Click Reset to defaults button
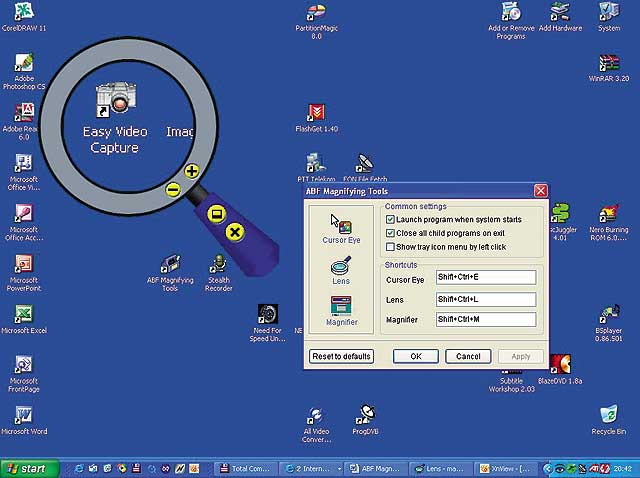640x478 pixels. pyautogui.click(x=341, y=356)
